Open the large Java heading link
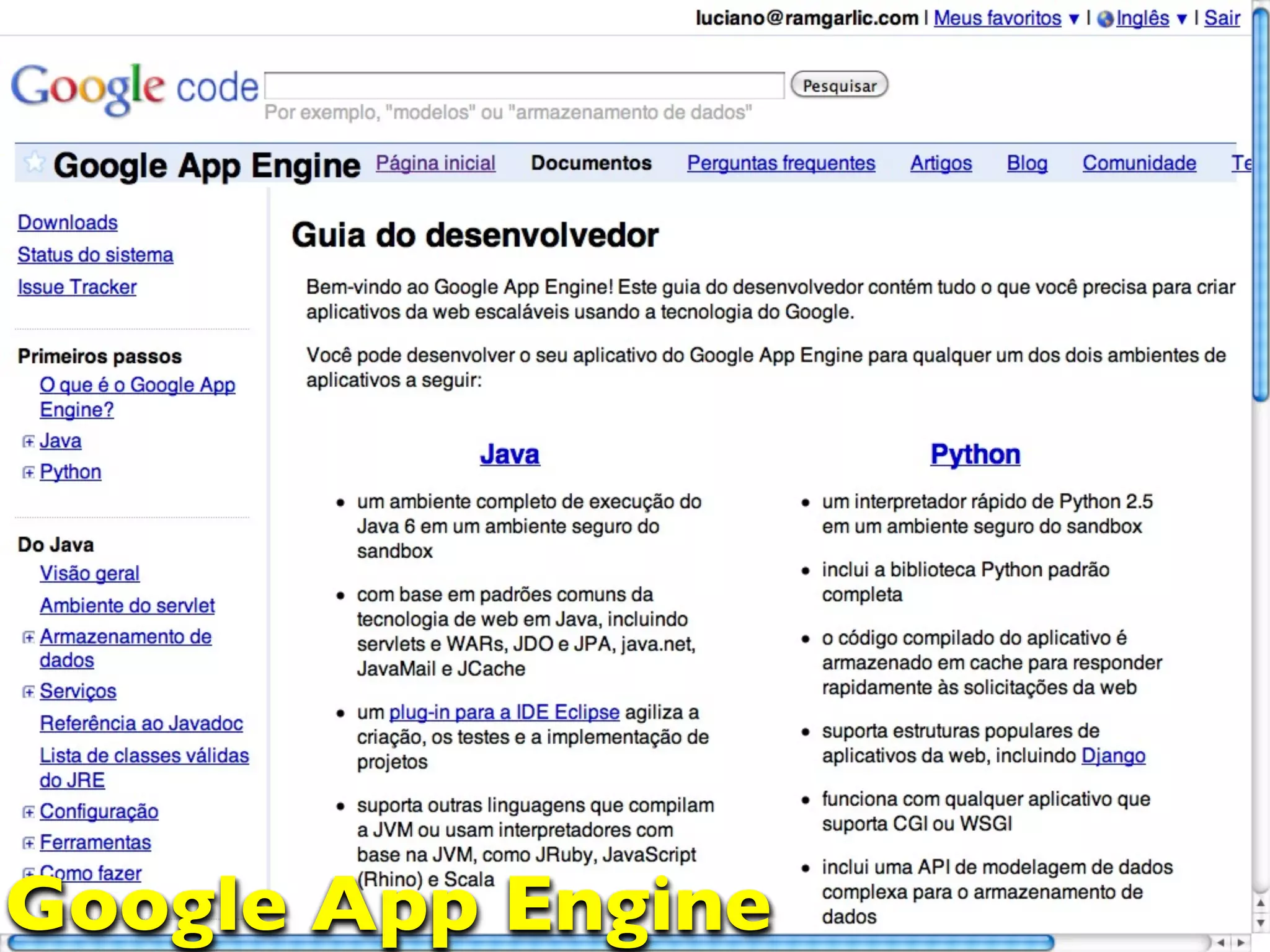 tap(510, 454)
